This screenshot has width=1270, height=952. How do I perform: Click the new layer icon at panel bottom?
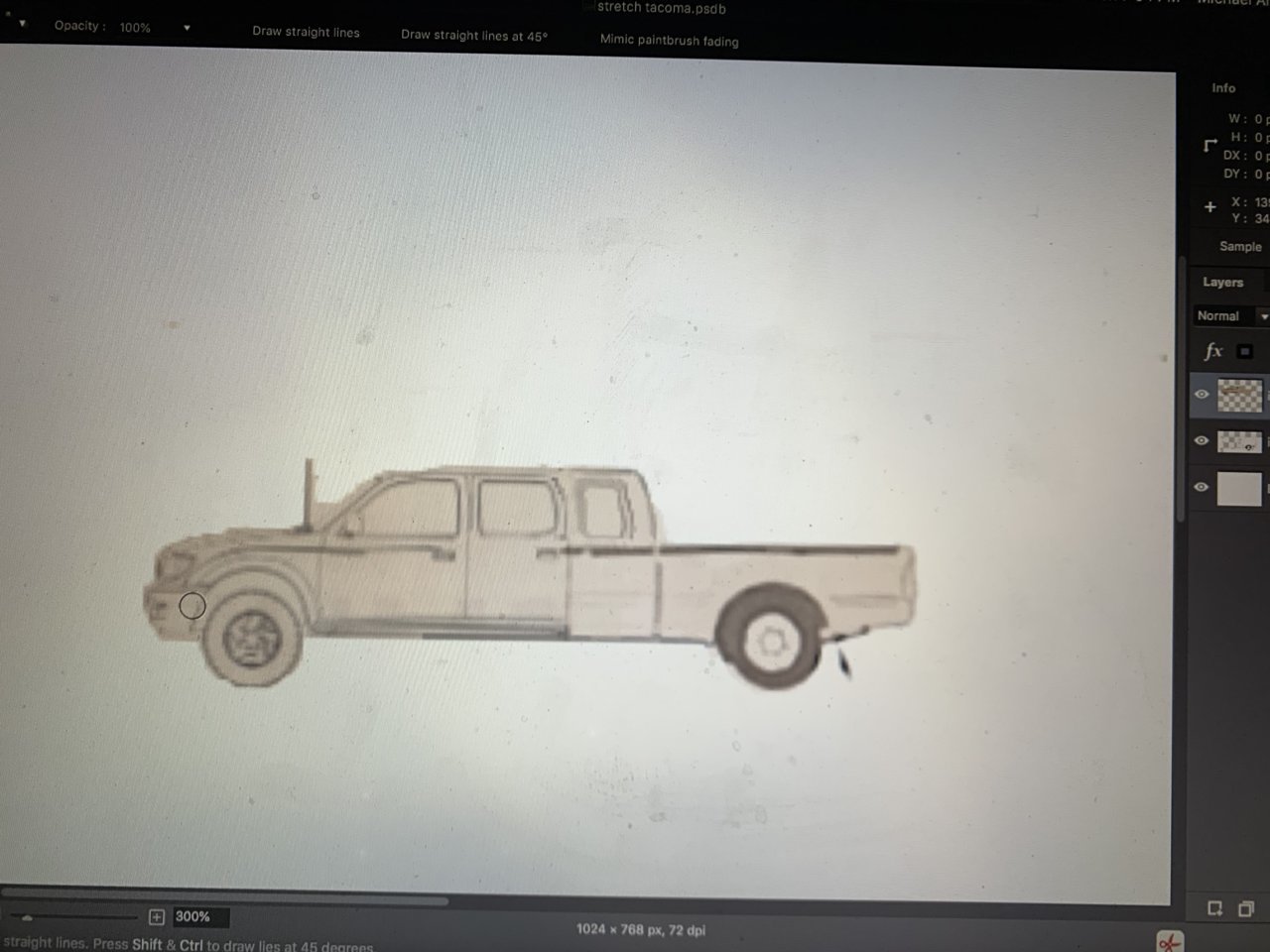coord(1214,908)
